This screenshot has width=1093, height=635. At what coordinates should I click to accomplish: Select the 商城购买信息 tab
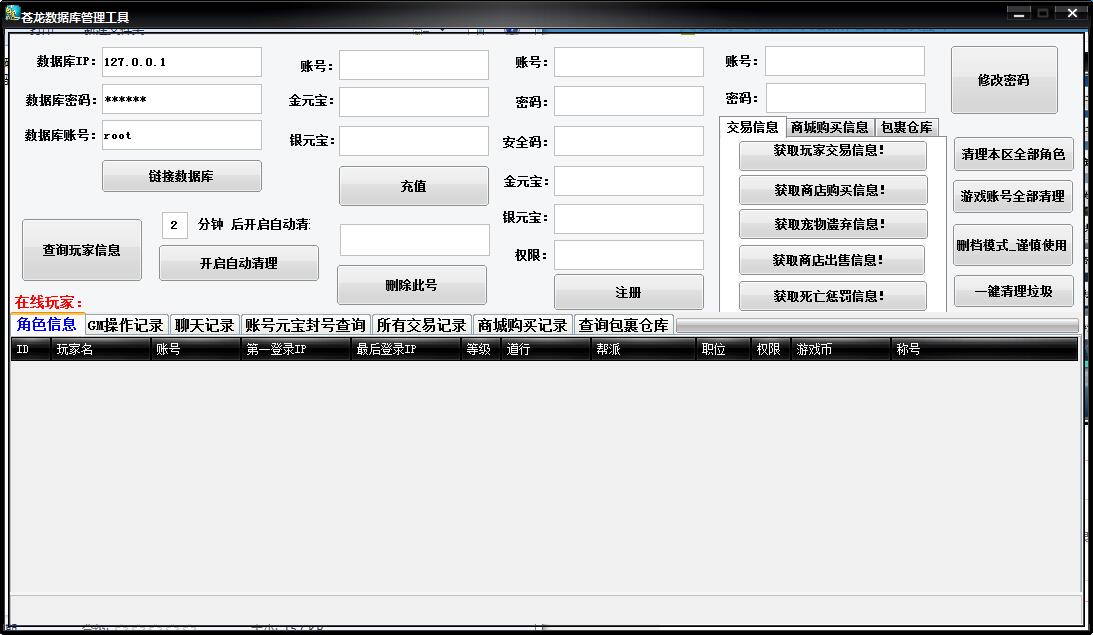coord(829,127)
